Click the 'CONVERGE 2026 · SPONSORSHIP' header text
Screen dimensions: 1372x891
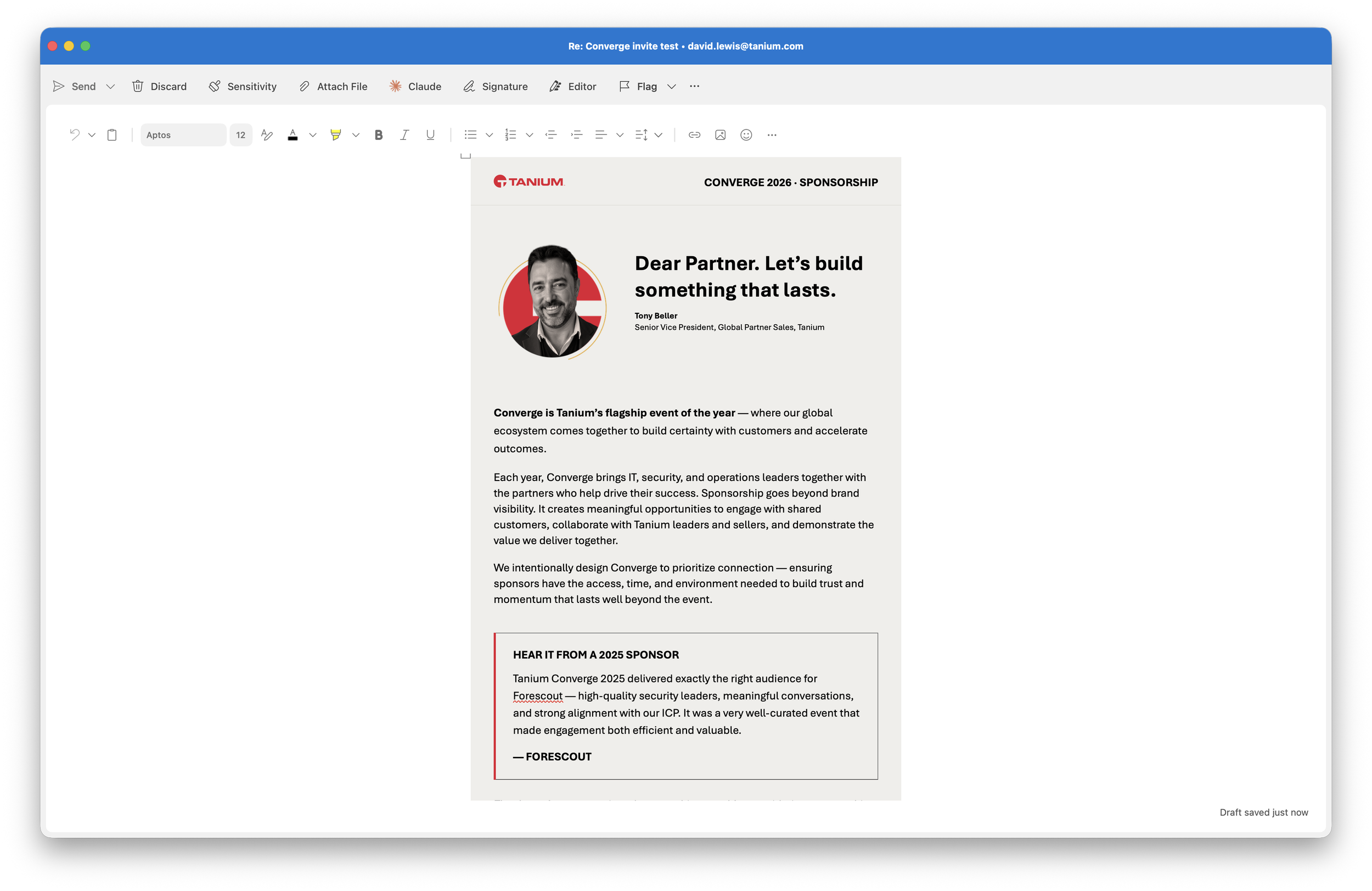click(x=791, y=182)
